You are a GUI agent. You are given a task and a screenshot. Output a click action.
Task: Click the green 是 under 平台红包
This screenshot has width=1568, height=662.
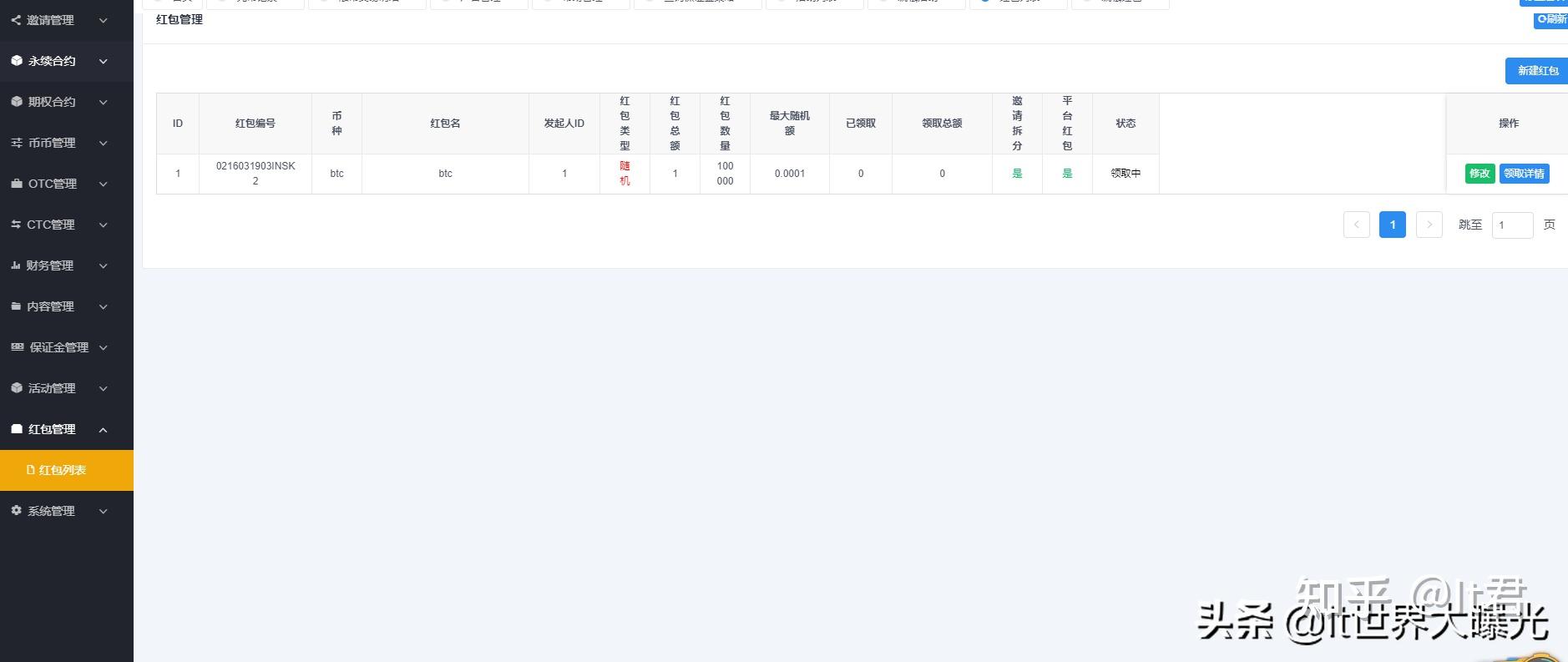point(1067,174)
